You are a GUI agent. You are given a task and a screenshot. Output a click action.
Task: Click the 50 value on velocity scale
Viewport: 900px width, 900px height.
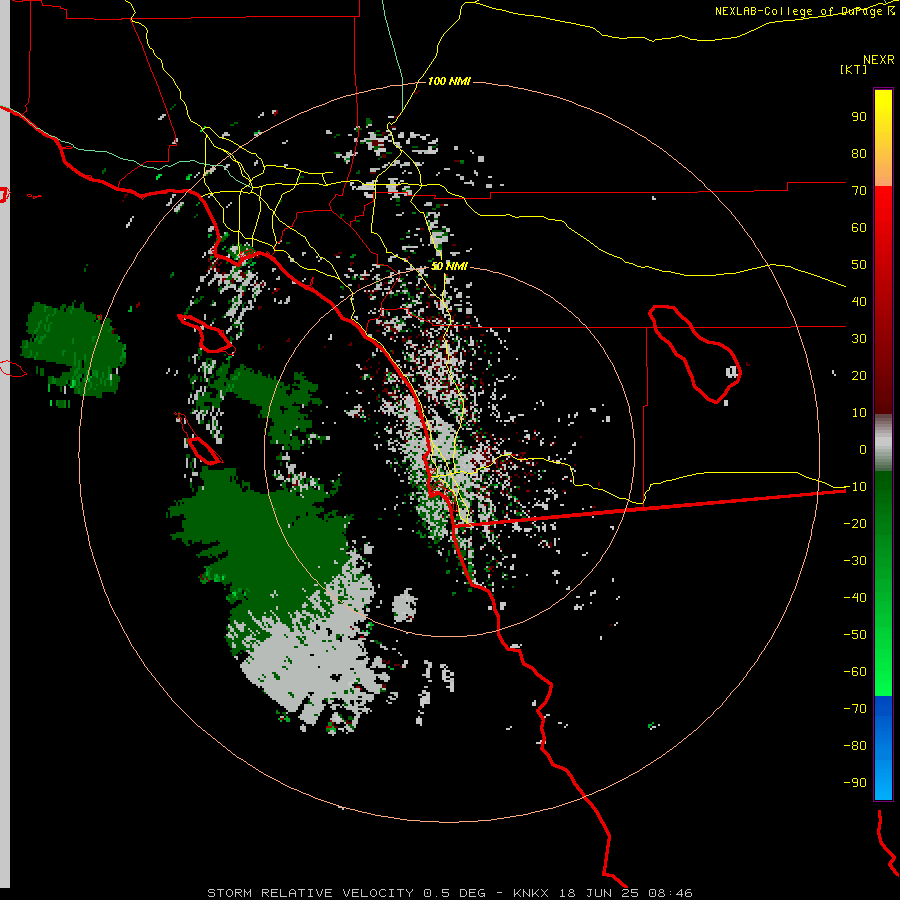click(x=859, y=265)
